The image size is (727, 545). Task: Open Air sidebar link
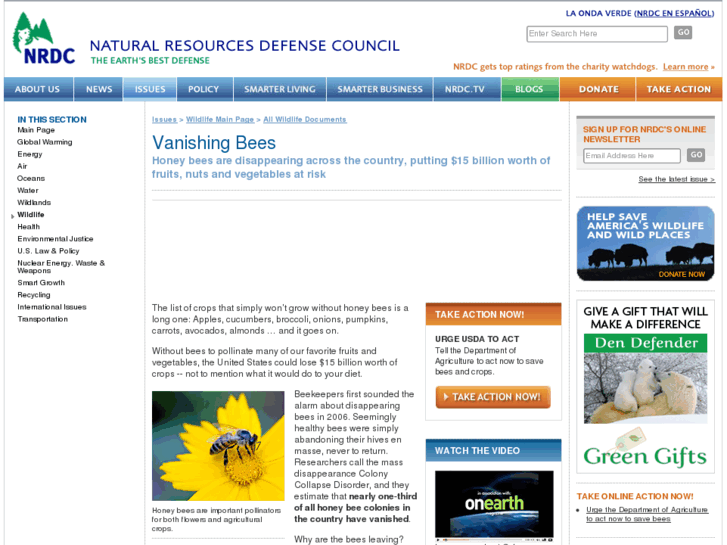(x=22, y=166)
